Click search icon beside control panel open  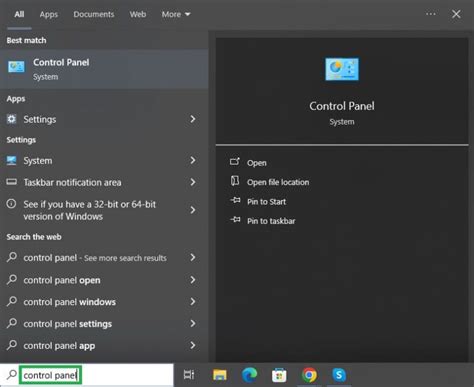(12, 280)
